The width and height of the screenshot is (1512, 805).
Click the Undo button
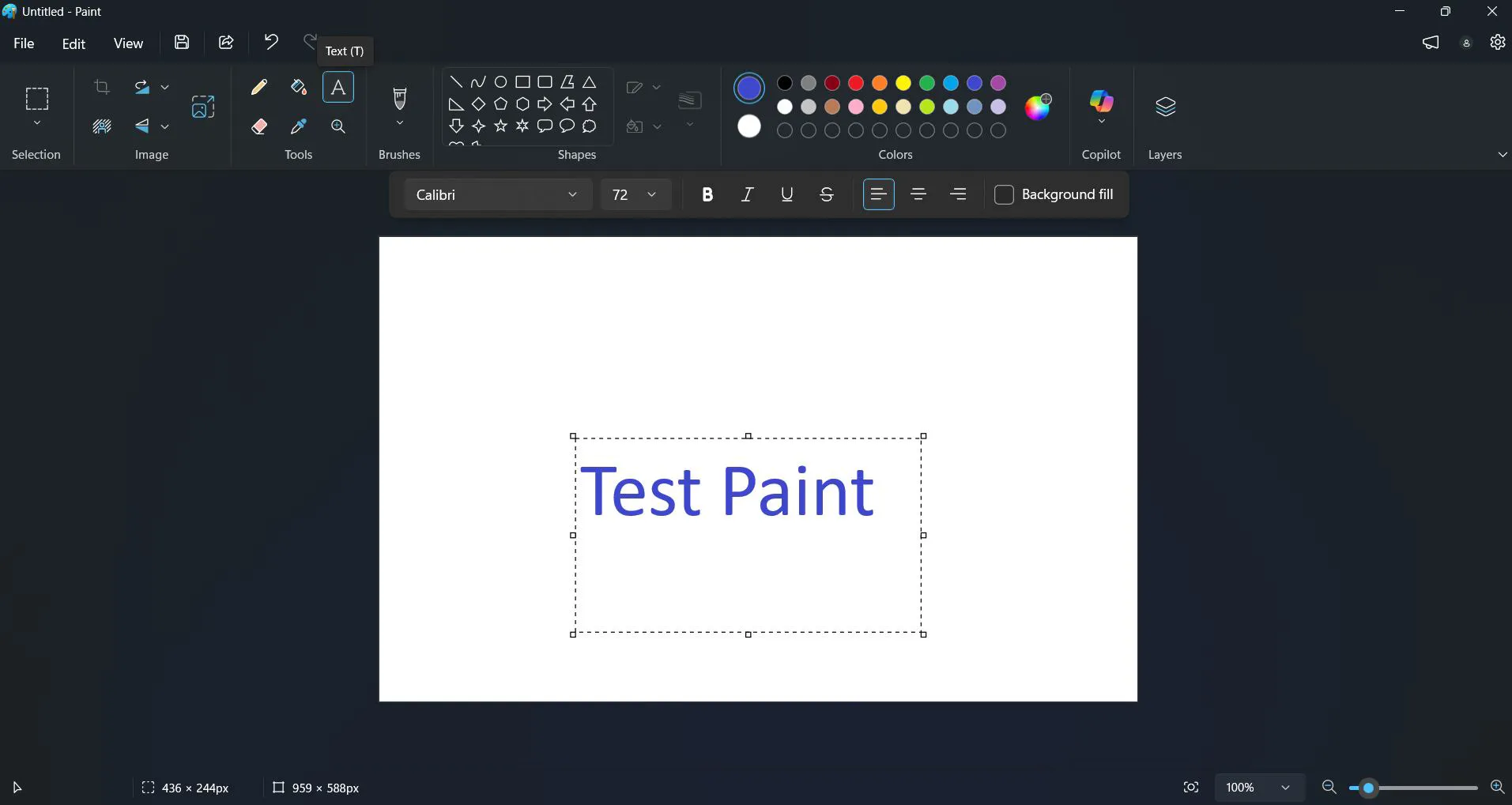point(270,42)
